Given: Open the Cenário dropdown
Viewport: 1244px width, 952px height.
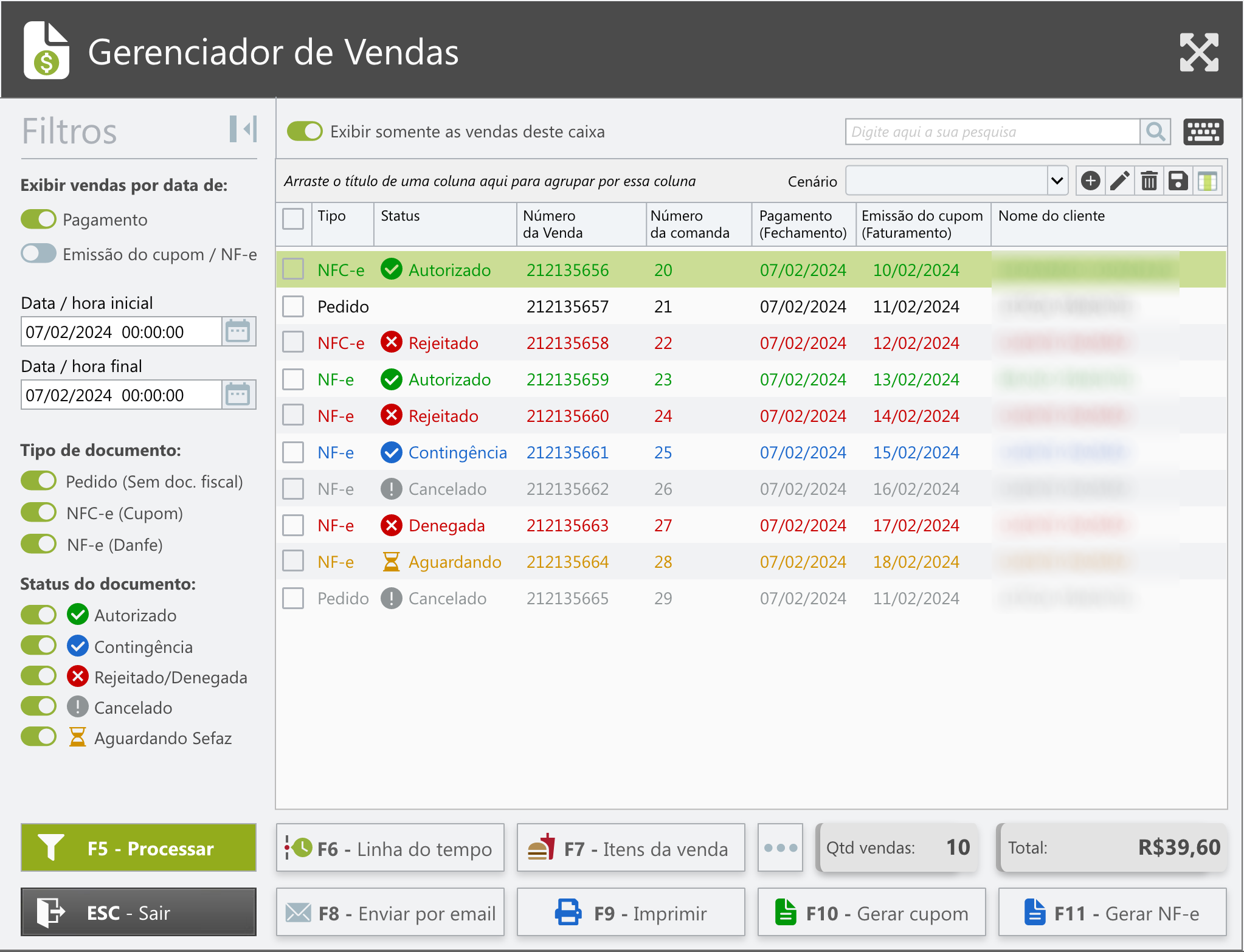Looking at the screenshot, I should click(1057, 181).
